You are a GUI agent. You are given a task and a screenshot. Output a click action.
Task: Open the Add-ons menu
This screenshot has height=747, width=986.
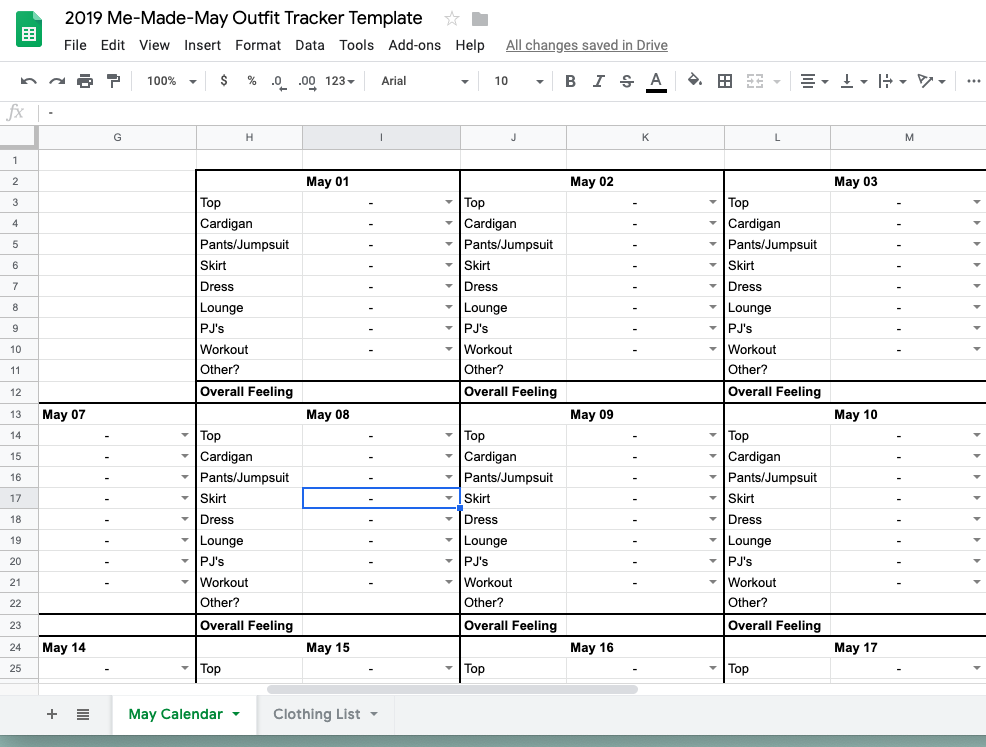(414, 45)
